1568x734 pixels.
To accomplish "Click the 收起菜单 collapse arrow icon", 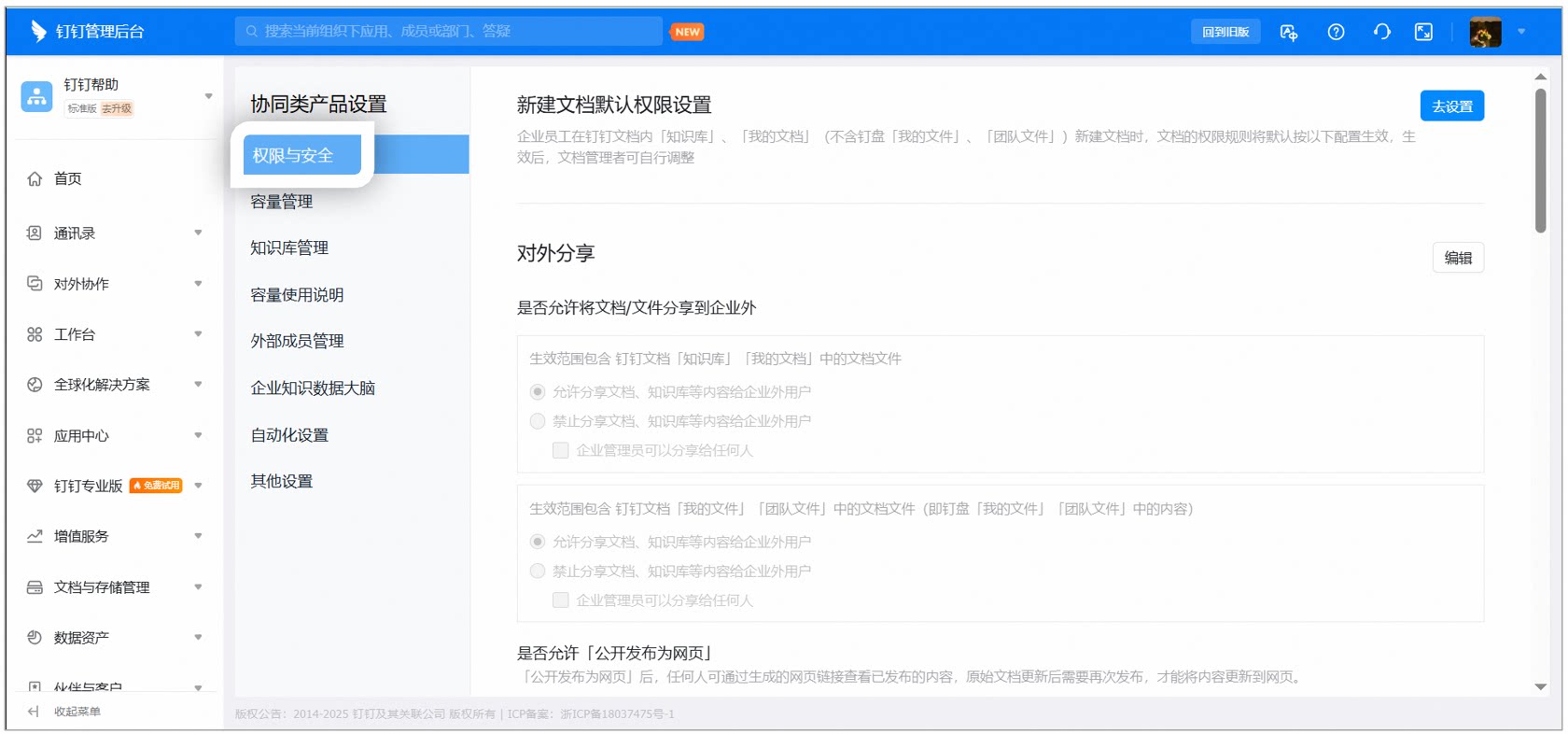I will point(34,712).
